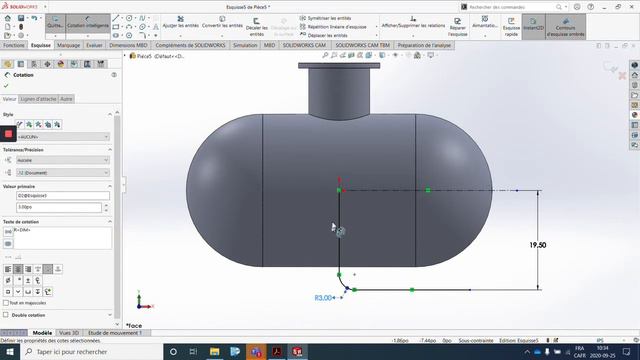Viewport: 640px width, 360px height.
Task: Insert the centerline symbol
Action: pos(38,280)
